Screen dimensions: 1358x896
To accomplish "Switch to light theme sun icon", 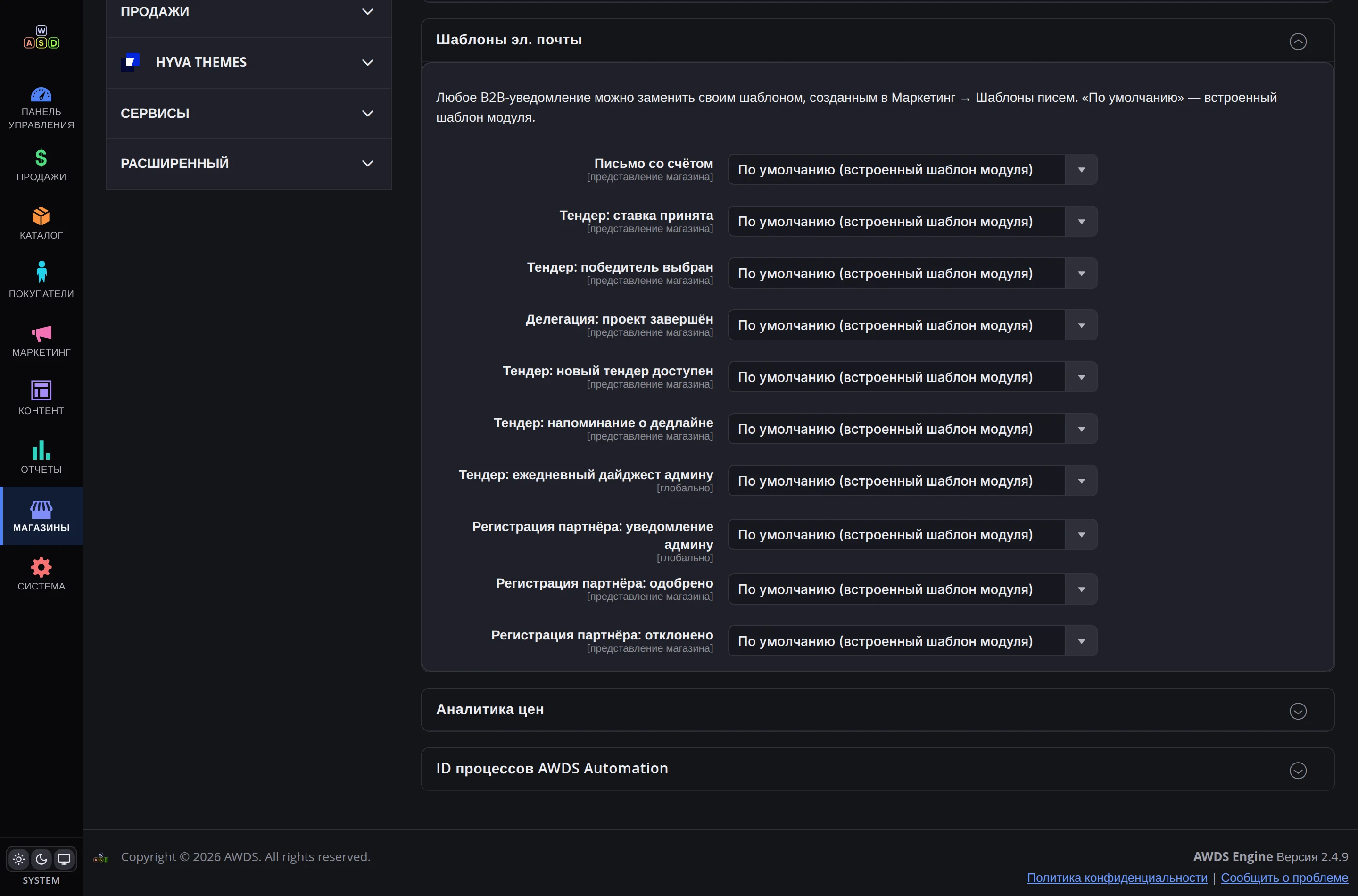I will (x=19, y=859).
